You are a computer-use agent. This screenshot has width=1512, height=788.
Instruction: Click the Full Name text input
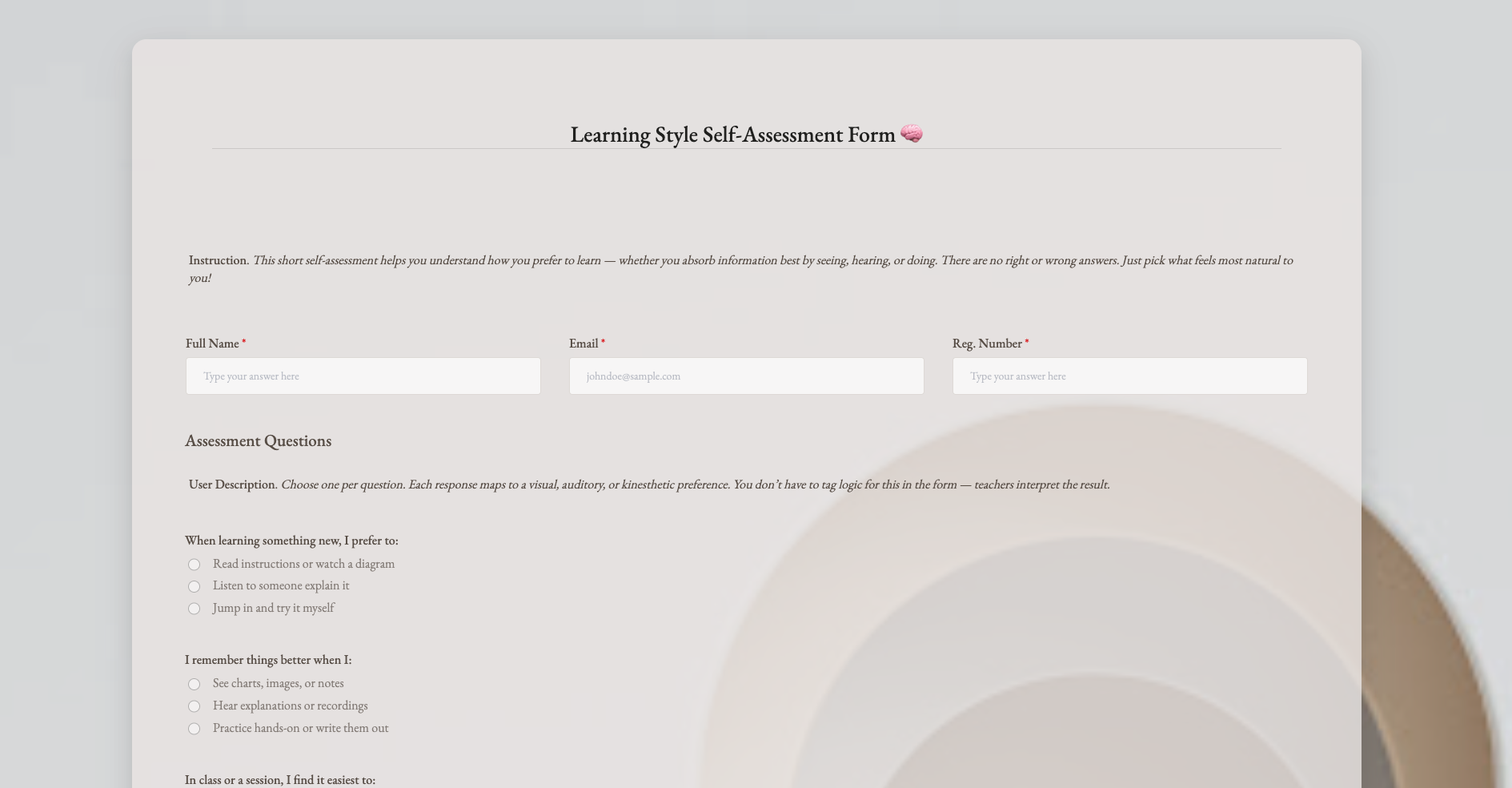click(363, 376)
